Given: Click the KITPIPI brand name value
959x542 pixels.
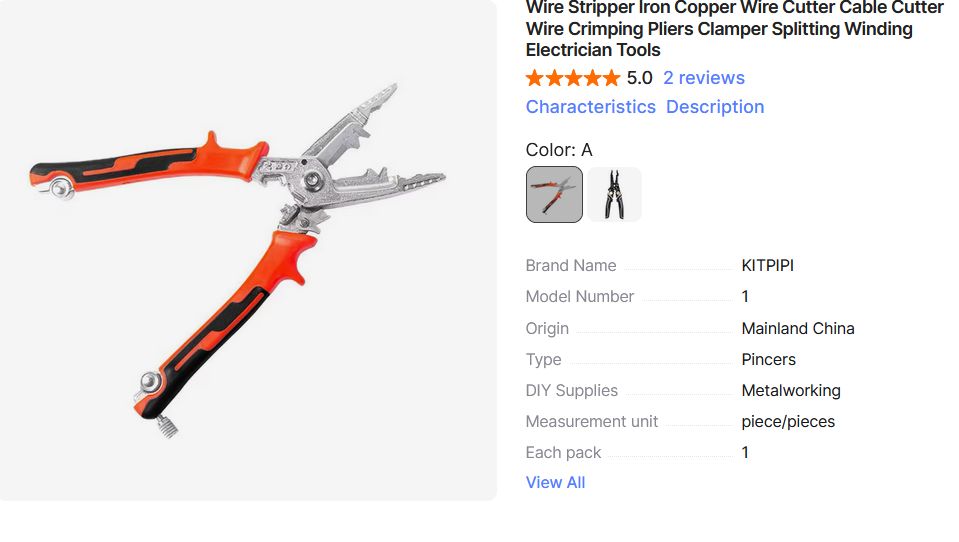Looking at the screenshot, I should pyautogui.click(x=768, y=265).
